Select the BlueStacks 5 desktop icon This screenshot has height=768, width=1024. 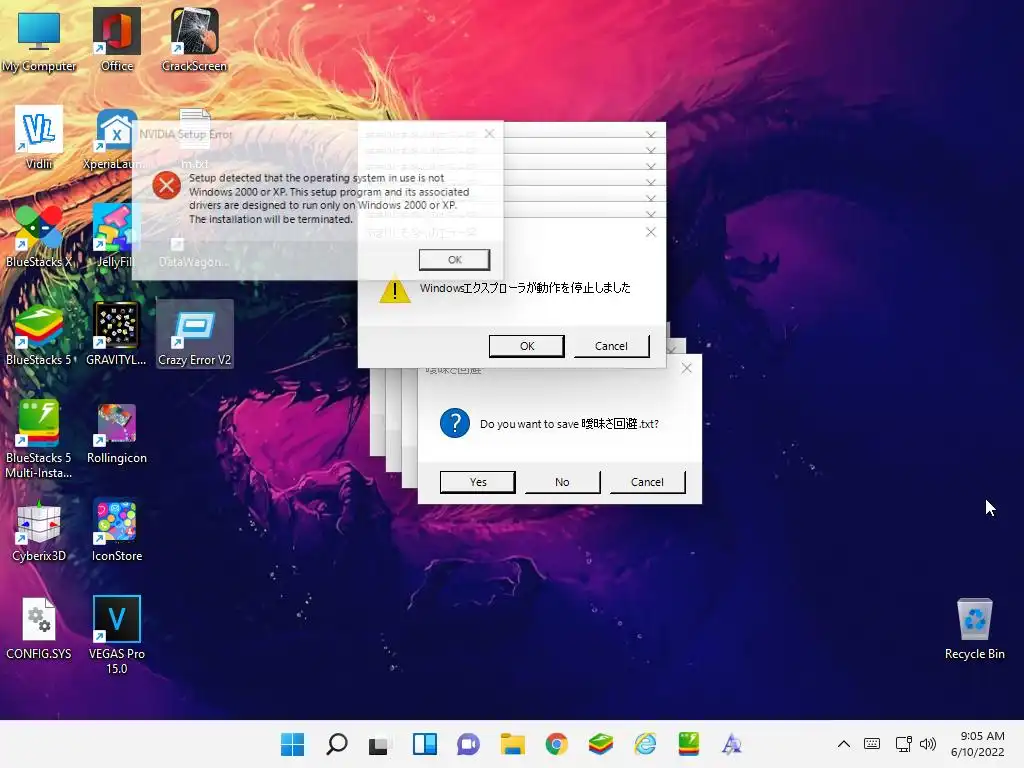[39, 333]
